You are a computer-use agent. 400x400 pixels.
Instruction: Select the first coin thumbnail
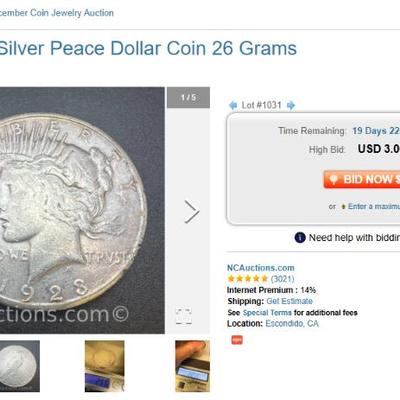(20, 366)
